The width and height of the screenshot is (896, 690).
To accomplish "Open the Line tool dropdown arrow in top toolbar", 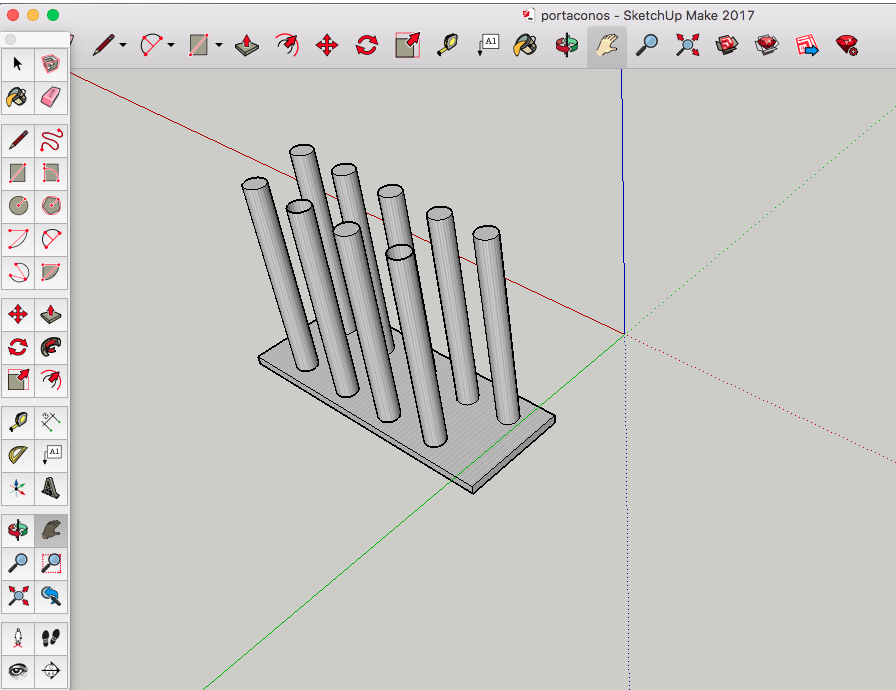I will pyautogui.click(x=123, y=45).
